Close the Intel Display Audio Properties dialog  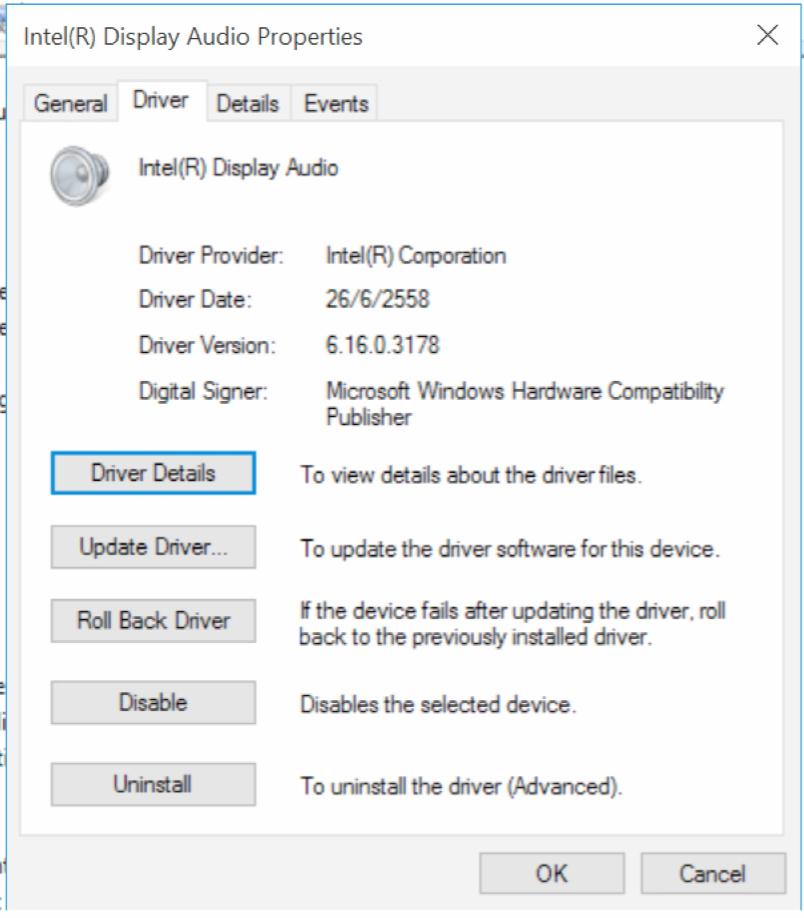pos(767,37)
